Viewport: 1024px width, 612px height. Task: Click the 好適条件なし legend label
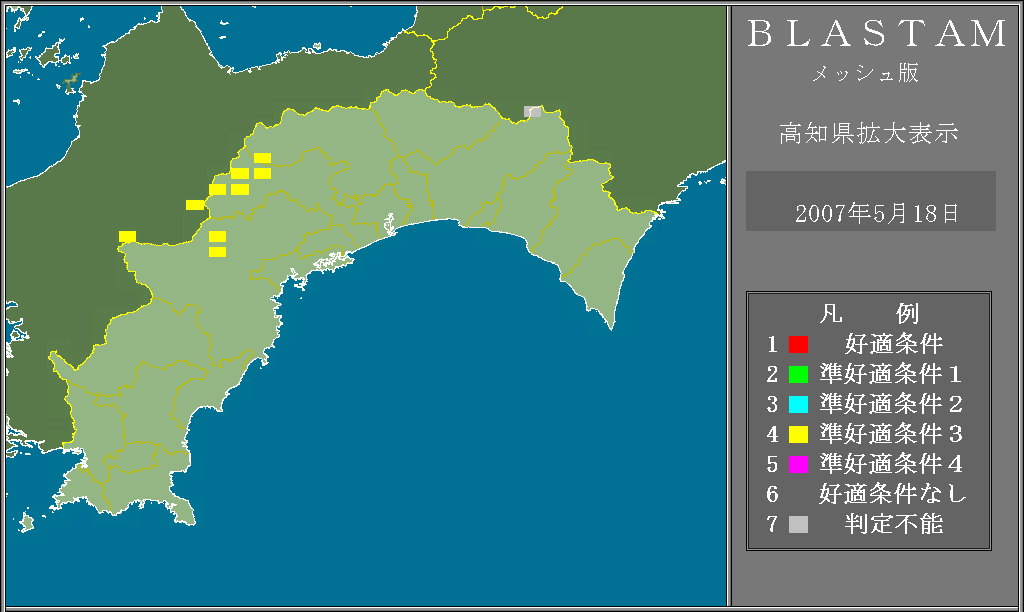click(893, 494)
